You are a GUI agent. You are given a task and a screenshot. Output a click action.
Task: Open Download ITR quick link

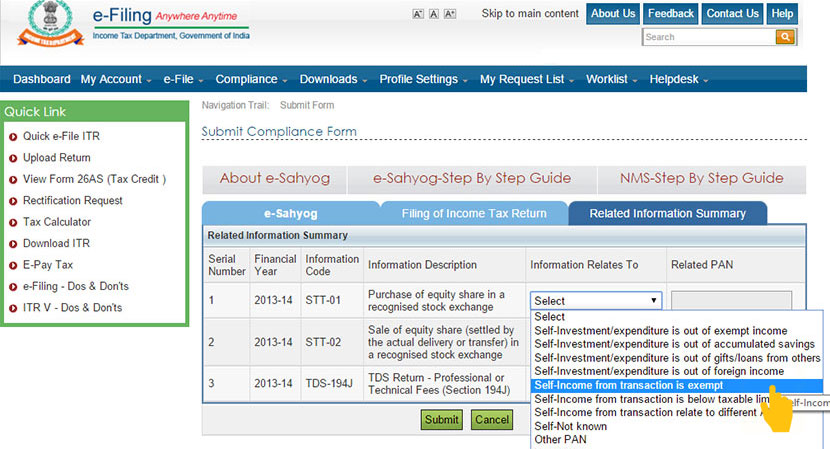tap(56, 244)
